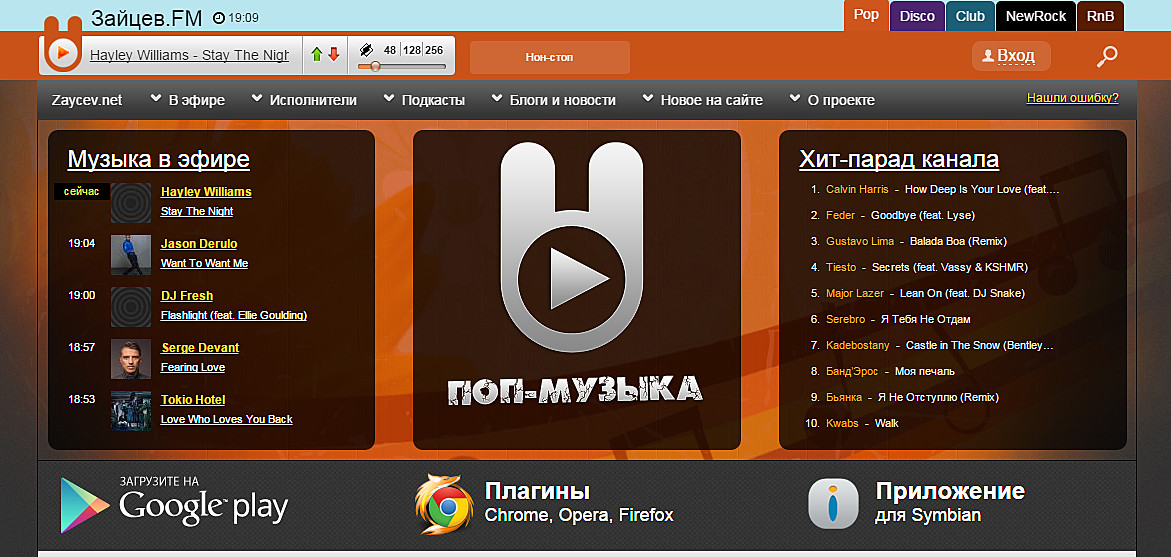The width and height of the screenshot is (1171, 557).
Task: Select Tiesto - Secrets chart entry
Action: point(927,267)
